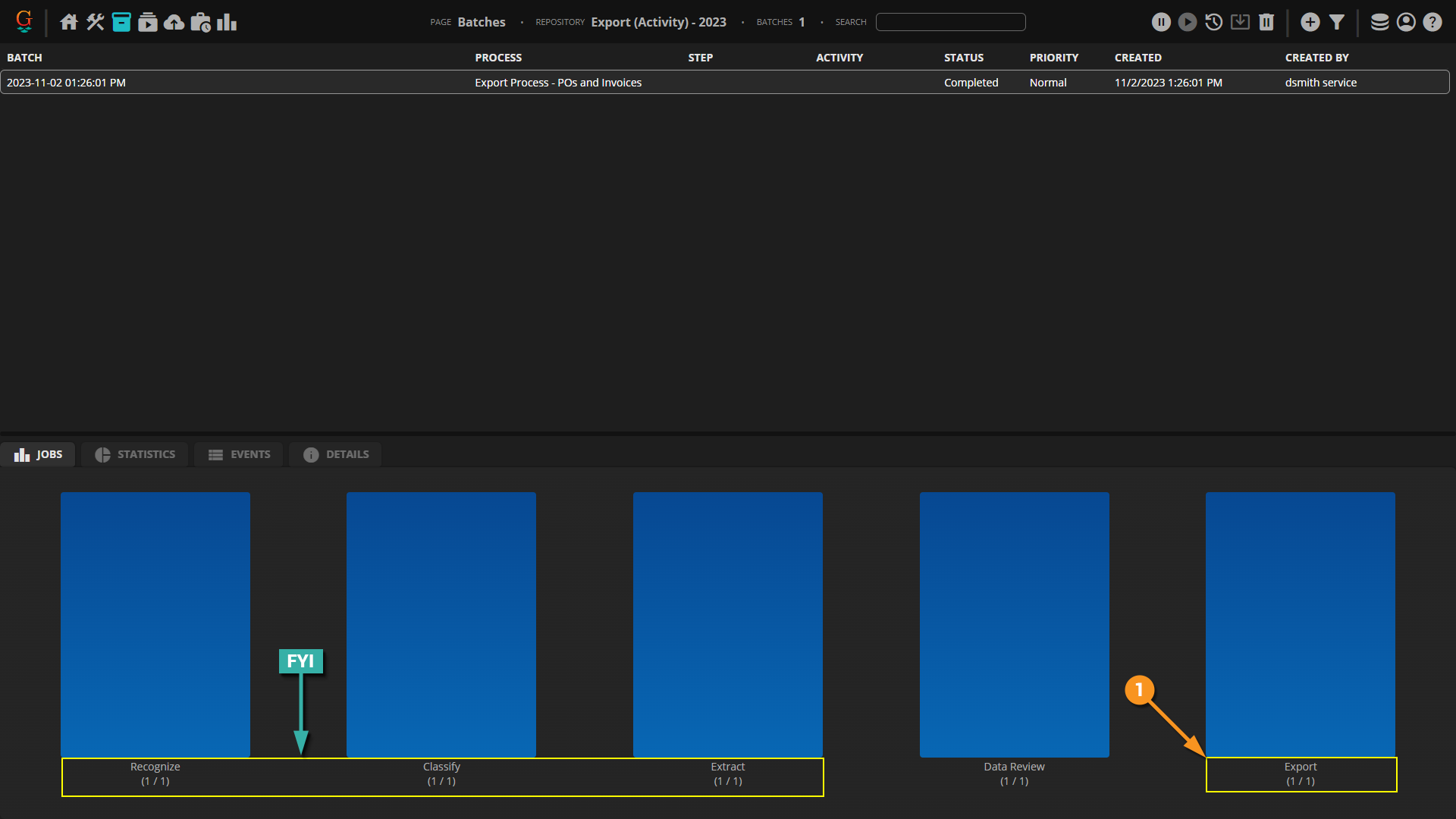Viewport: 1456px width, 819px height.
Task: Click the batch search input field
Action: pyautogui.click(x=950, y=22)
